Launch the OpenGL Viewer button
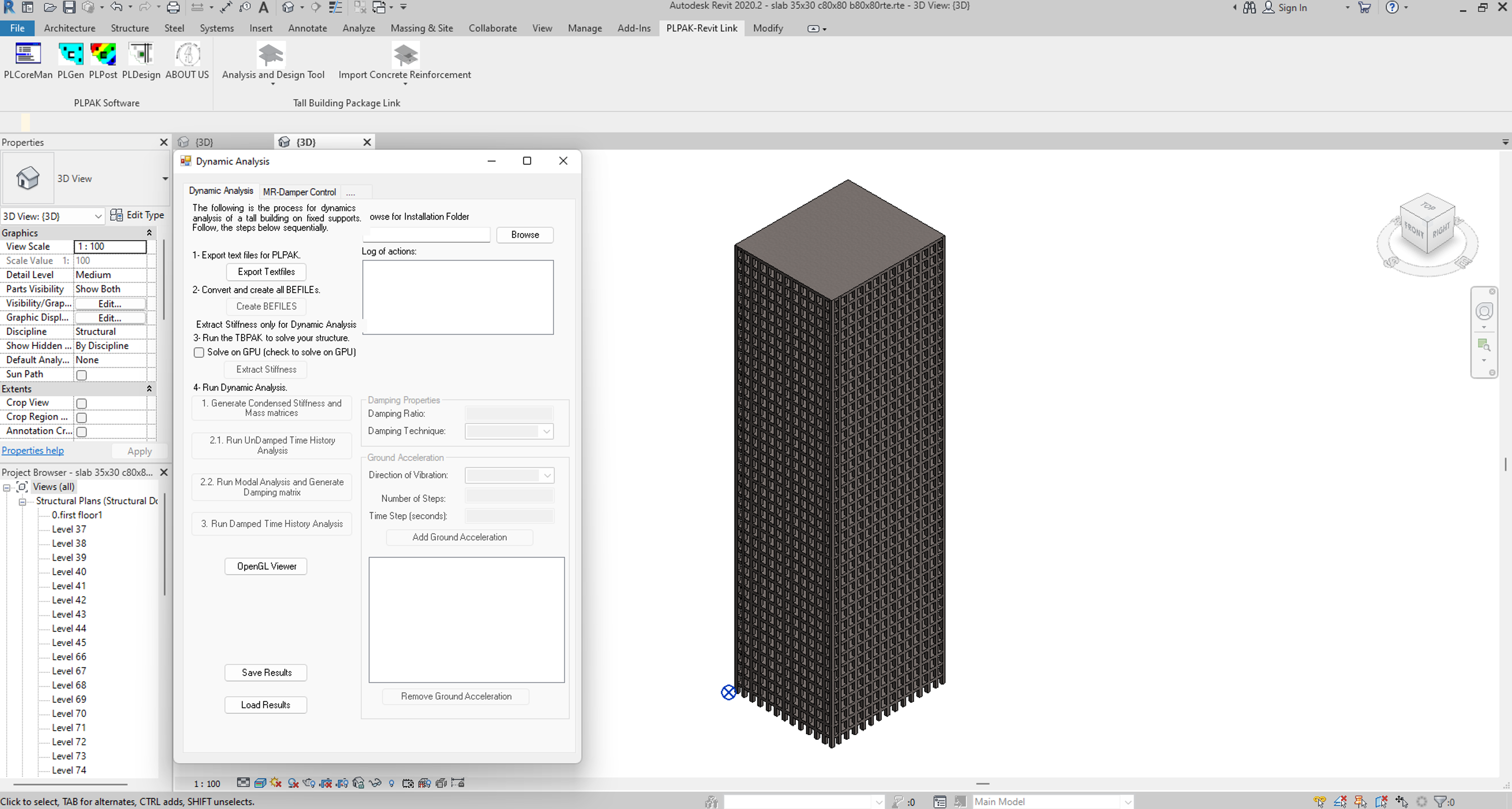 point(266,566)
